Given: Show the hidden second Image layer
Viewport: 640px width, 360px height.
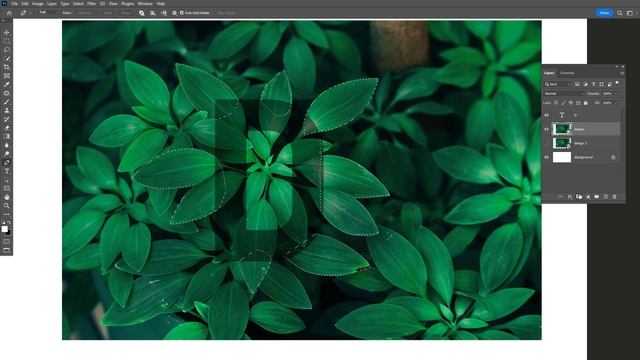Looking at the screenshot, I should click(547, 143).
